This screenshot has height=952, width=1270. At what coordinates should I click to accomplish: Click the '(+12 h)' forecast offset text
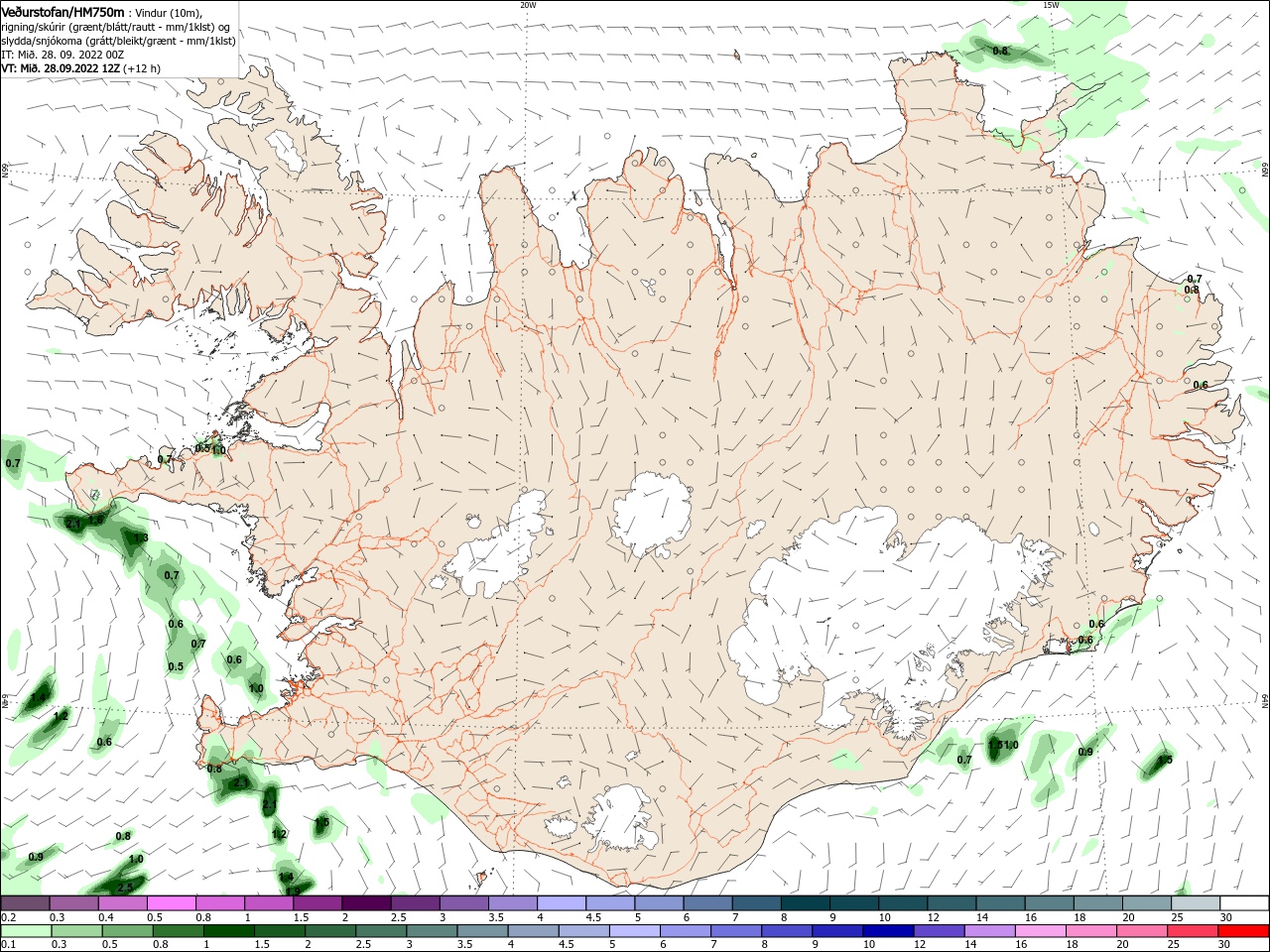pos(143,68)
